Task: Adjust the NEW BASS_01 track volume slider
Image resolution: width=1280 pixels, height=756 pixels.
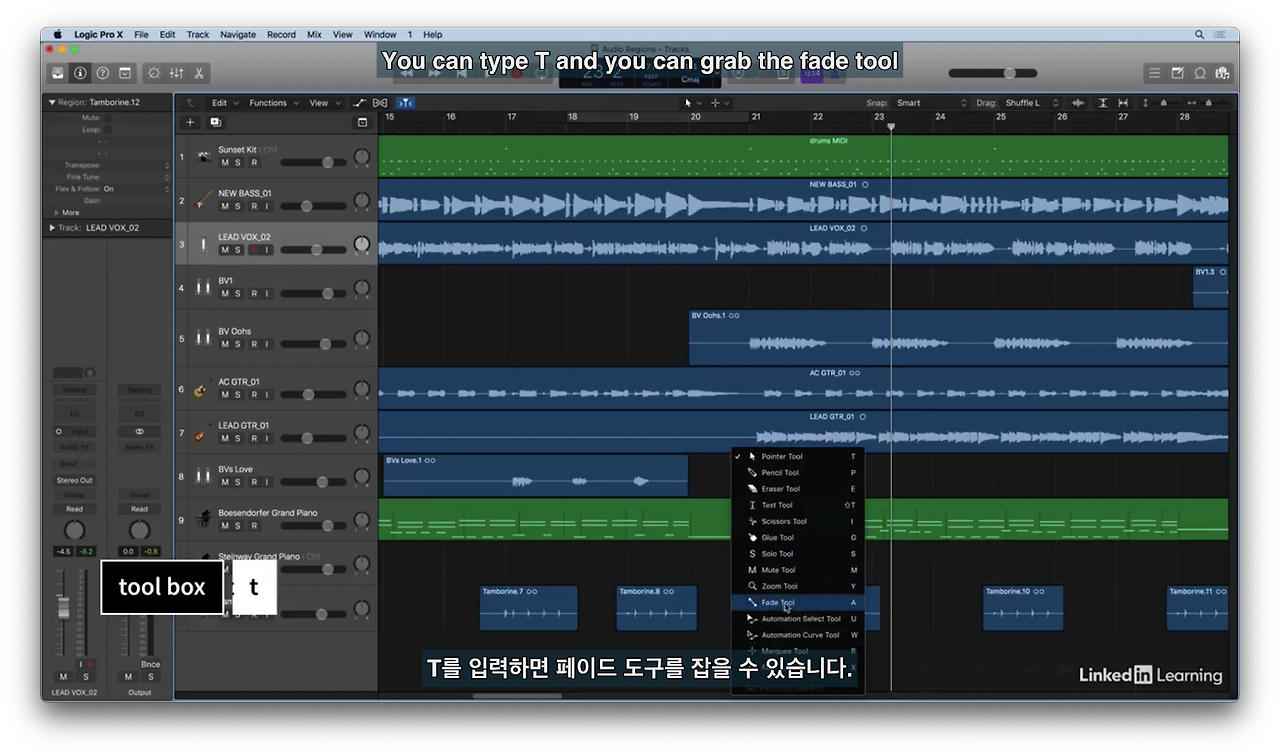Action: (x=313, y=206)
